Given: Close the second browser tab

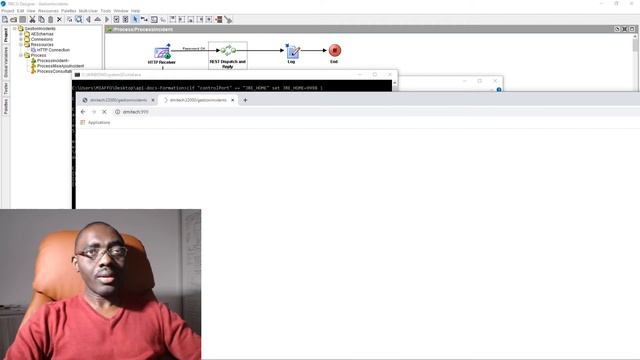Looking at the screenshot, I should click(233, 100).
